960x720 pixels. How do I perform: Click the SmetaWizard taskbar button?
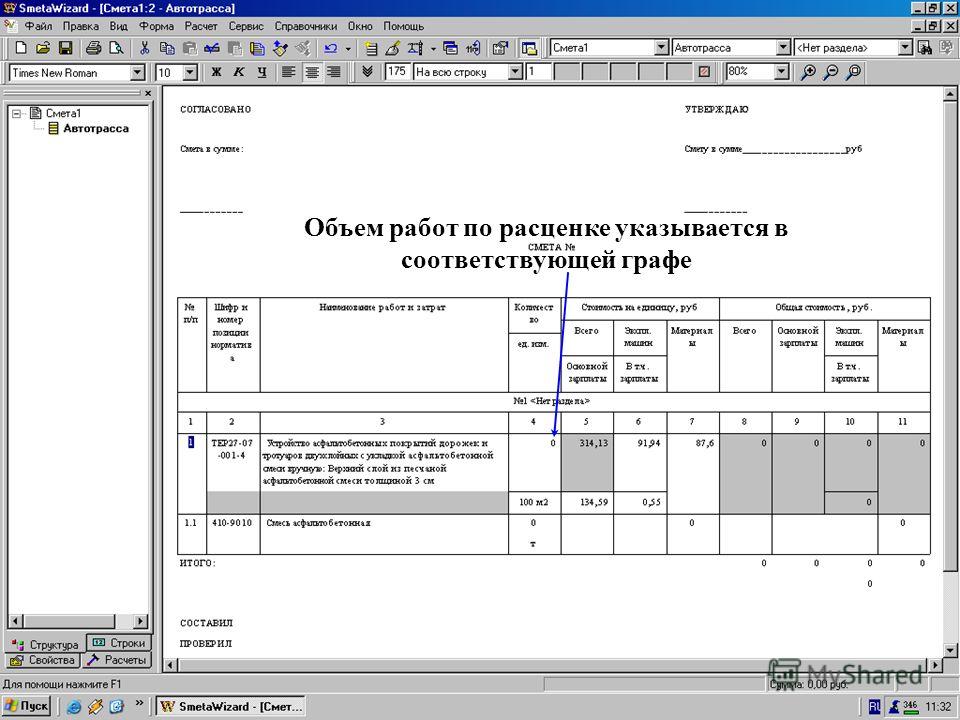coord(231,706)
